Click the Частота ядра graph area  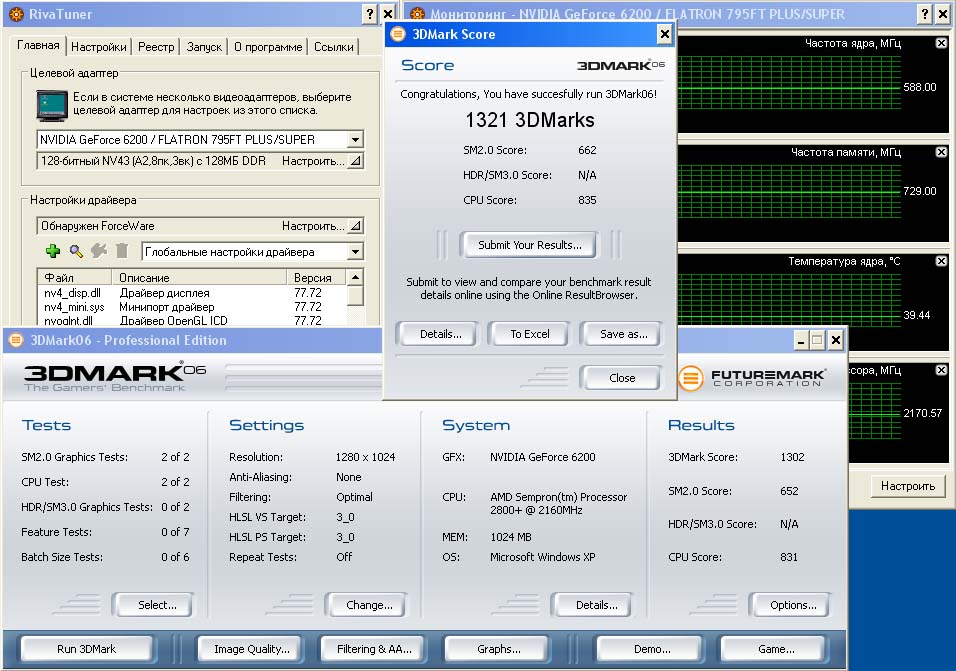(x=789, y=85)
